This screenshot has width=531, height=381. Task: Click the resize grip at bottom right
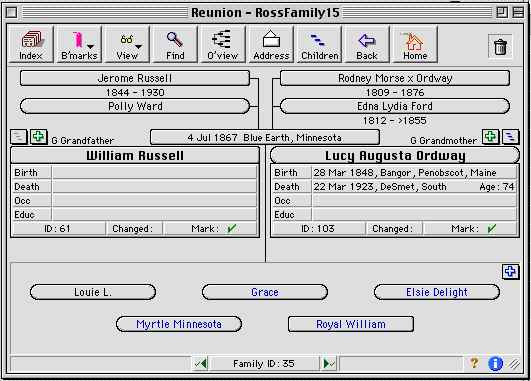click(x=514, y=364)
